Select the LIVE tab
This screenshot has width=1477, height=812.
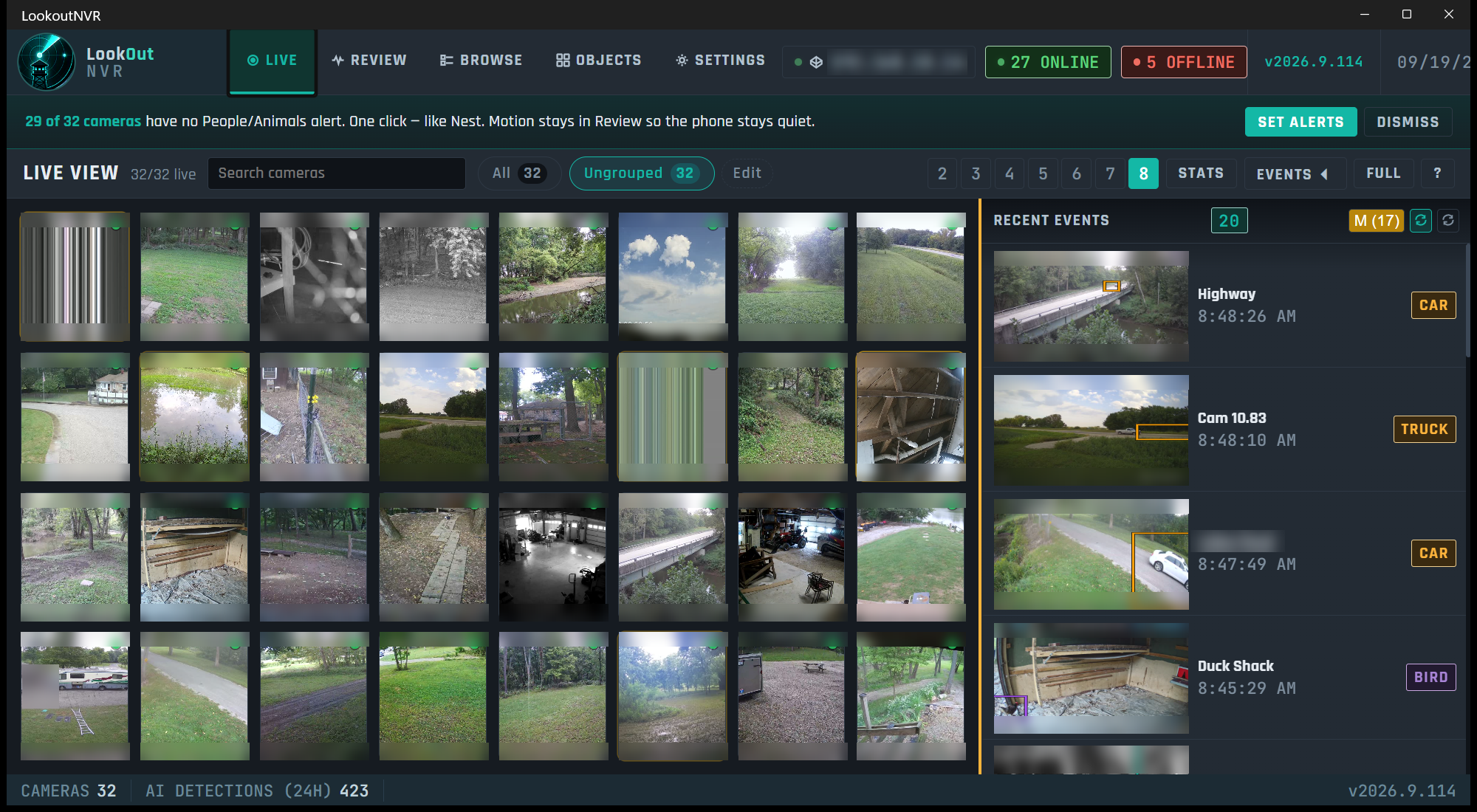click(x=273, y=62)
